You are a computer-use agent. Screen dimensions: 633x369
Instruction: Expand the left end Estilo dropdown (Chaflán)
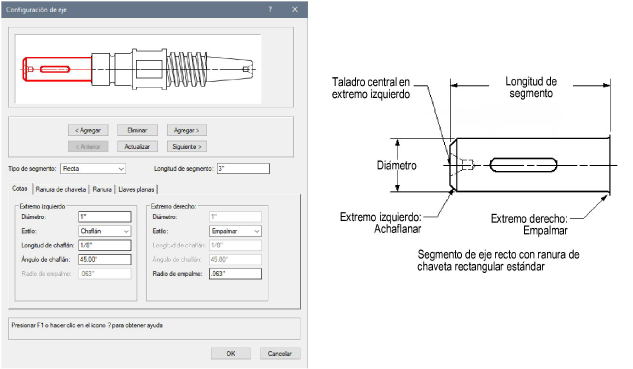pos(105,231)
